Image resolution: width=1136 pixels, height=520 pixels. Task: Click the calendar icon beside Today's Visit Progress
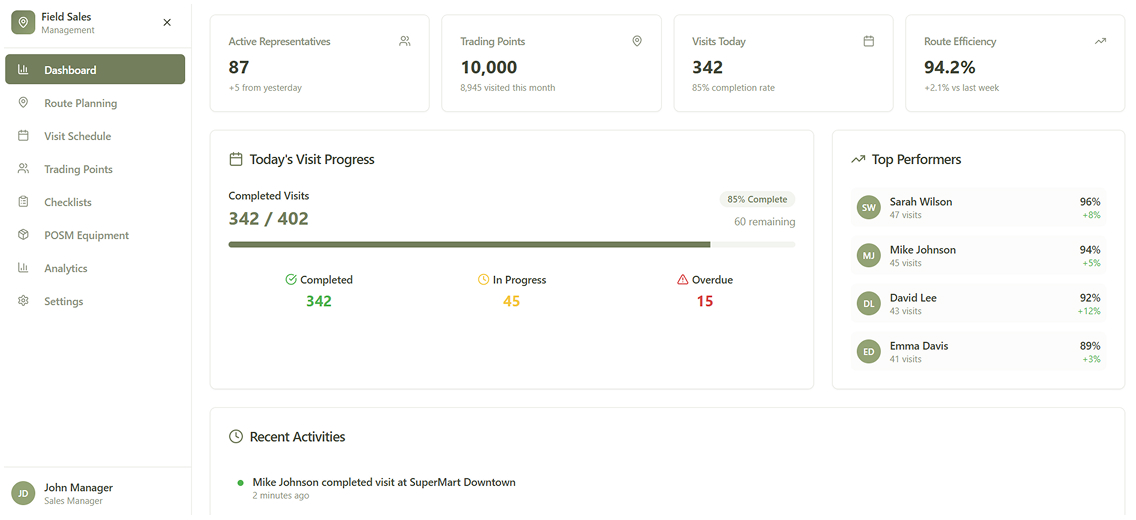[236, 159]
